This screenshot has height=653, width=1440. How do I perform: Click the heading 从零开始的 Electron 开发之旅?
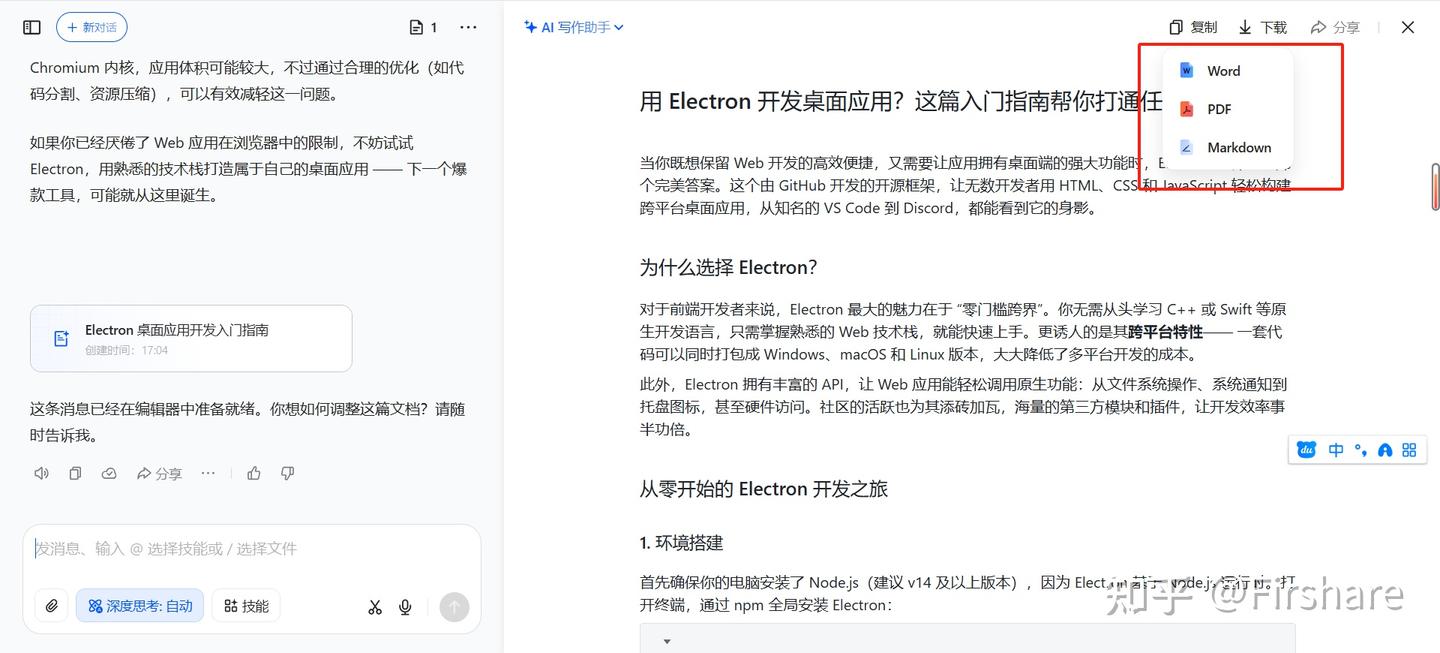tap(764, 489)
